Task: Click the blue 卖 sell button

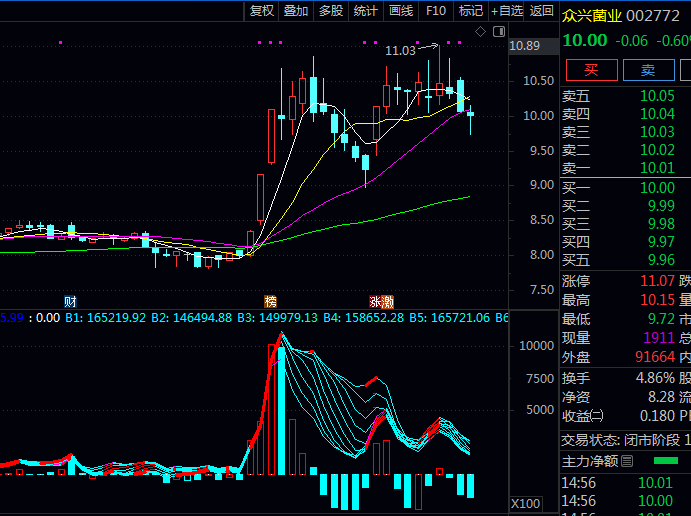Action: pos(648,69)
